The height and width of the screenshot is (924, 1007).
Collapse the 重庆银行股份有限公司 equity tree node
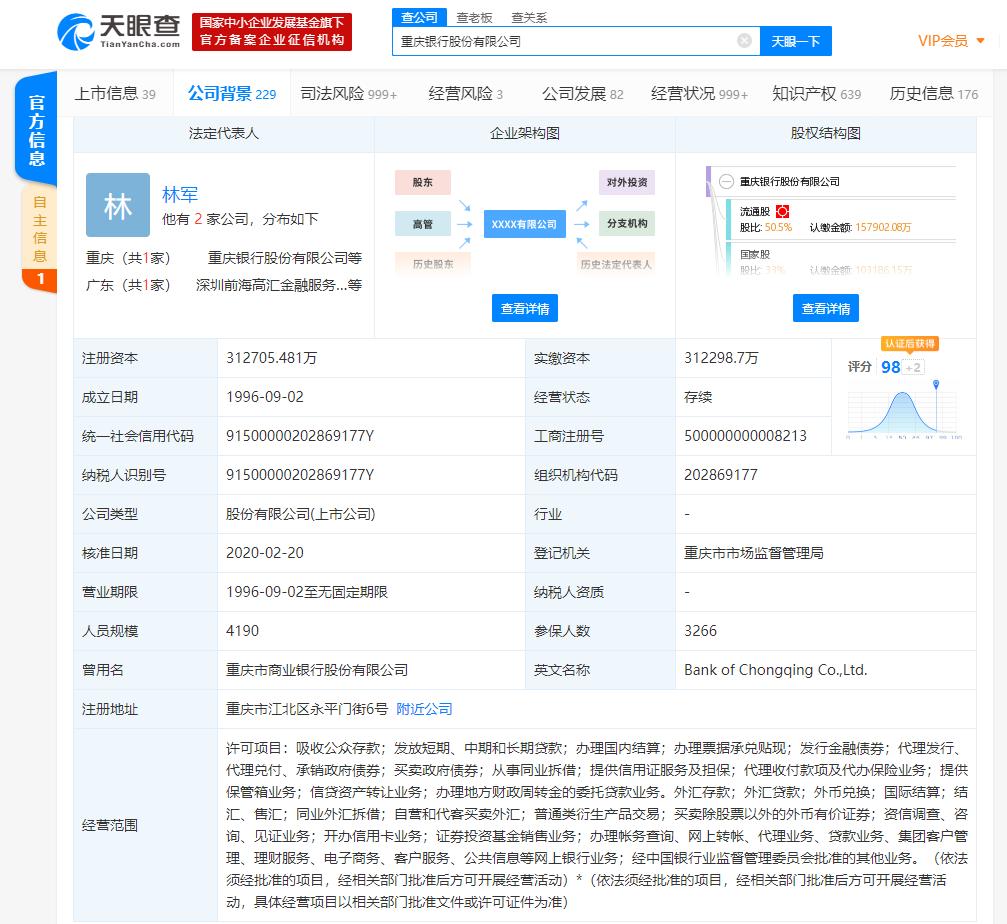click(727, 181)
